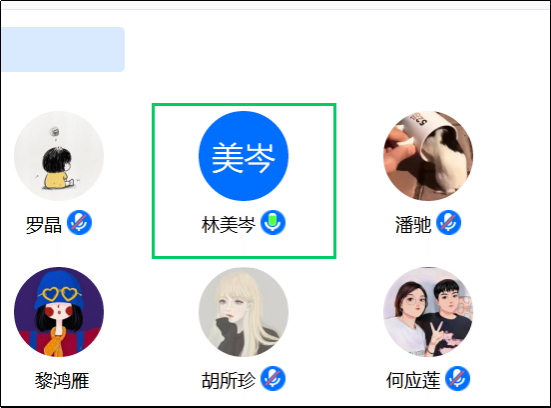
Task: Open the blue 美岑 initials avatar
Action: click(x=244, y=156)
